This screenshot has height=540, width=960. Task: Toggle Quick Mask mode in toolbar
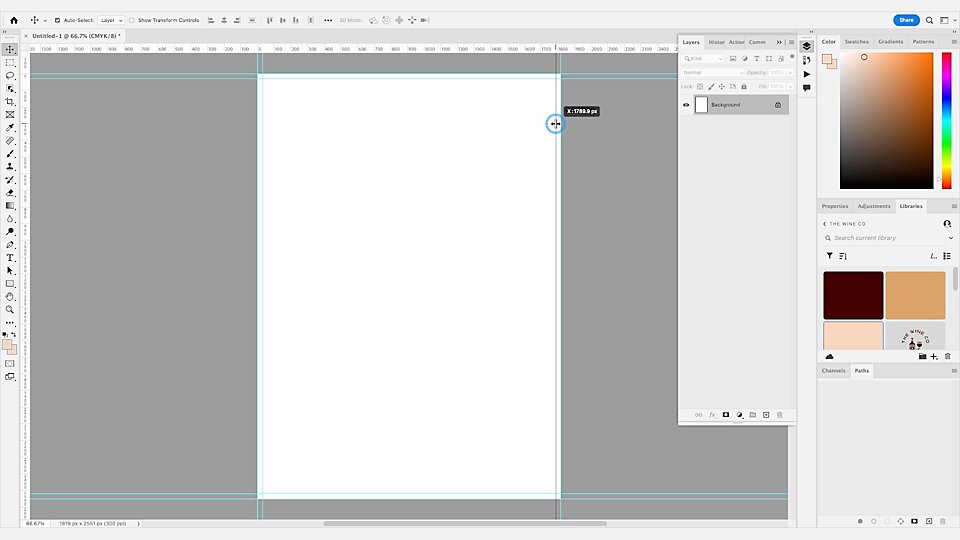click(10, 364)
